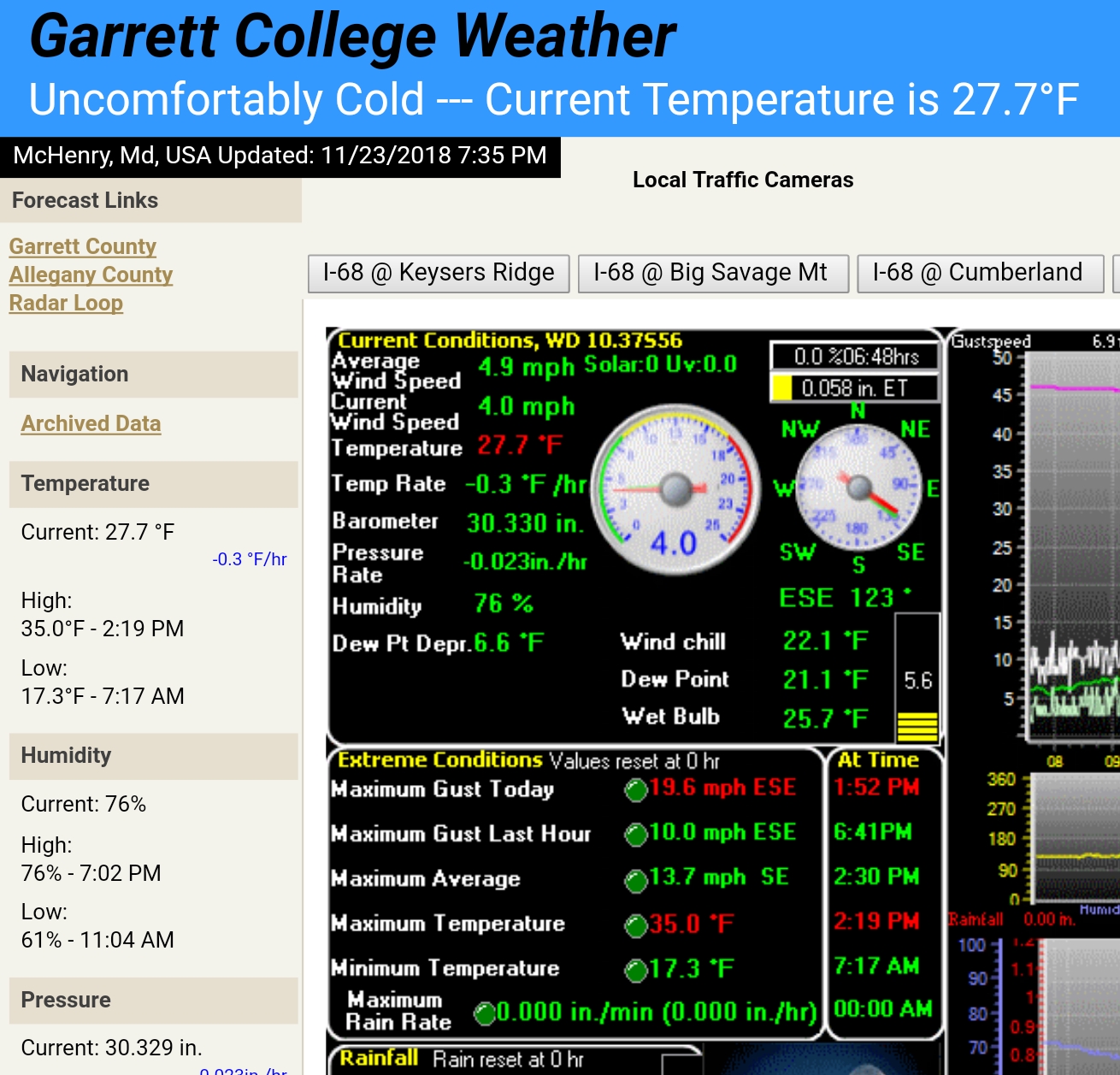
Task: Open the Allegany County forecast link
Action: coord(91,275)
